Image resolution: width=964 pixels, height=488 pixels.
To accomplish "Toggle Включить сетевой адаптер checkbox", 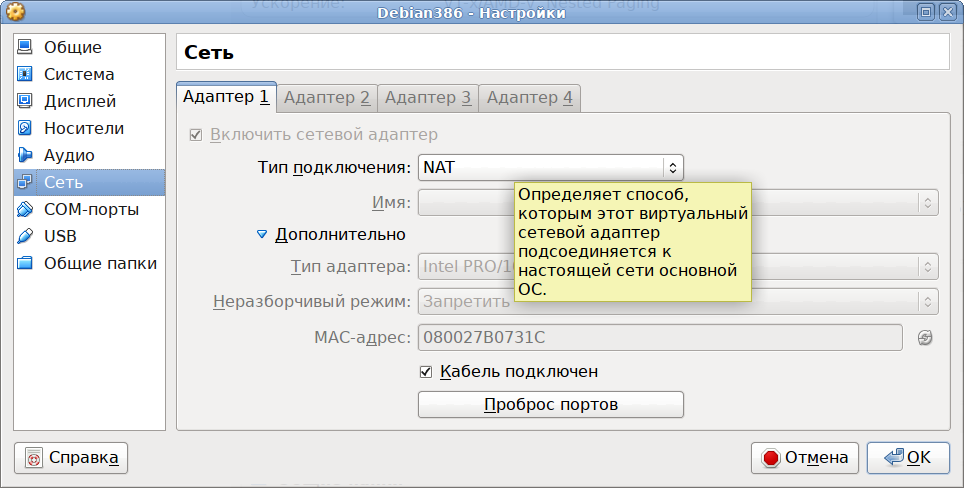I will click(196, 134).
